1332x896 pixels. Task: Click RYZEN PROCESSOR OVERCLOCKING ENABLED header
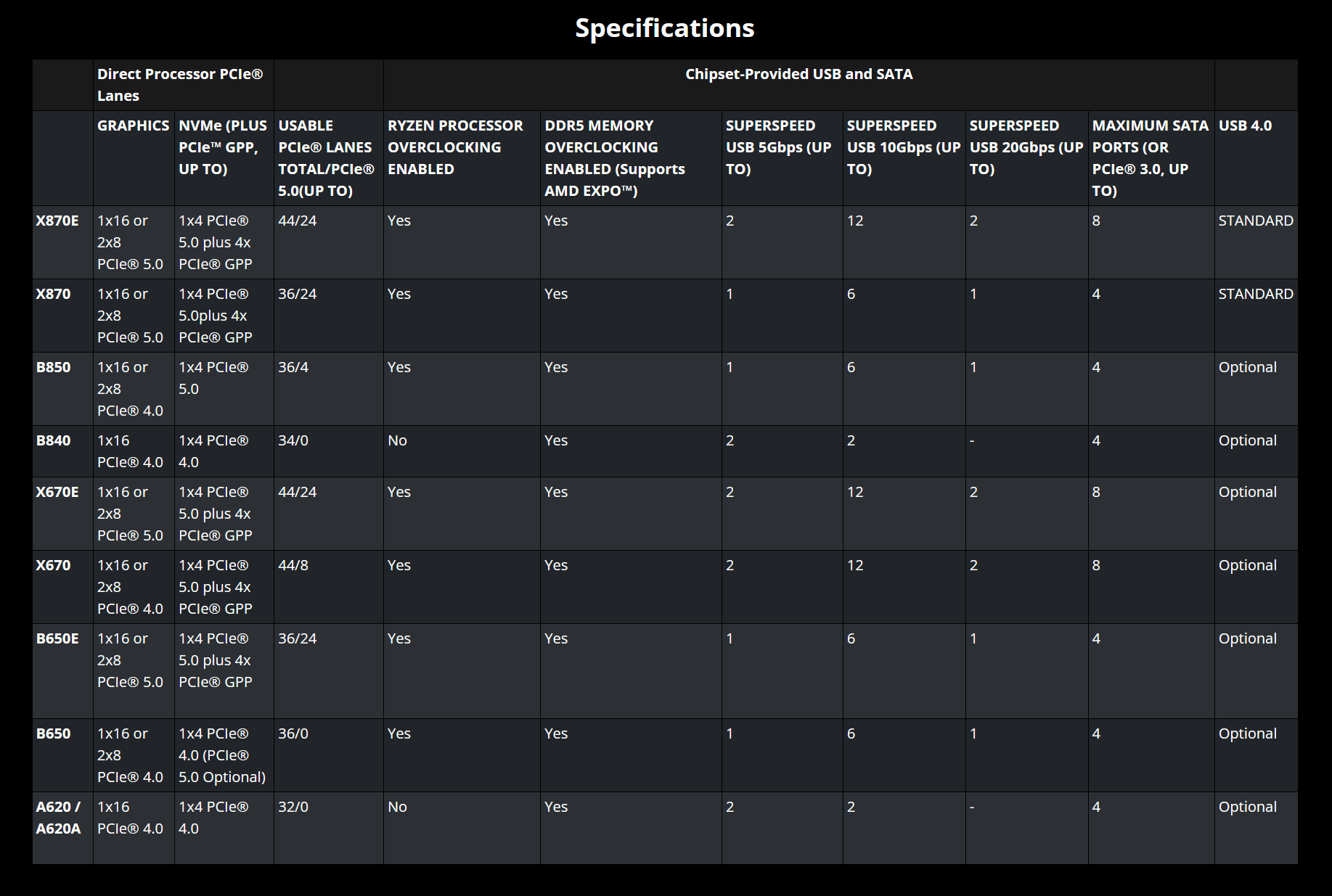[462, 158]
